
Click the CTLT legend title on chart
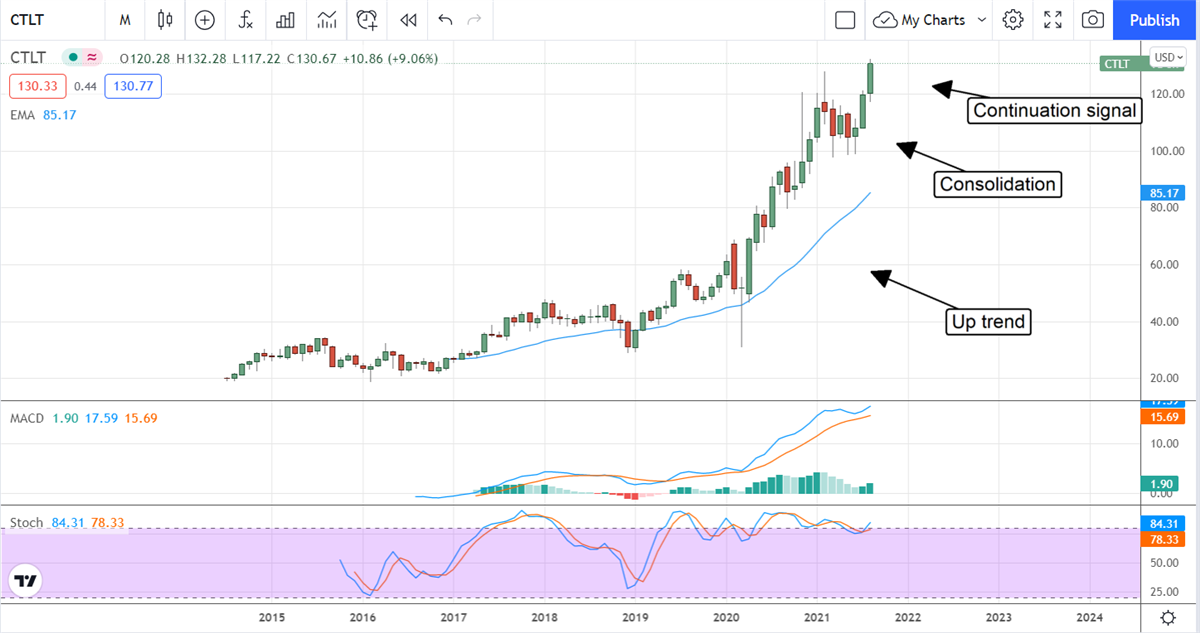point(28,58)
